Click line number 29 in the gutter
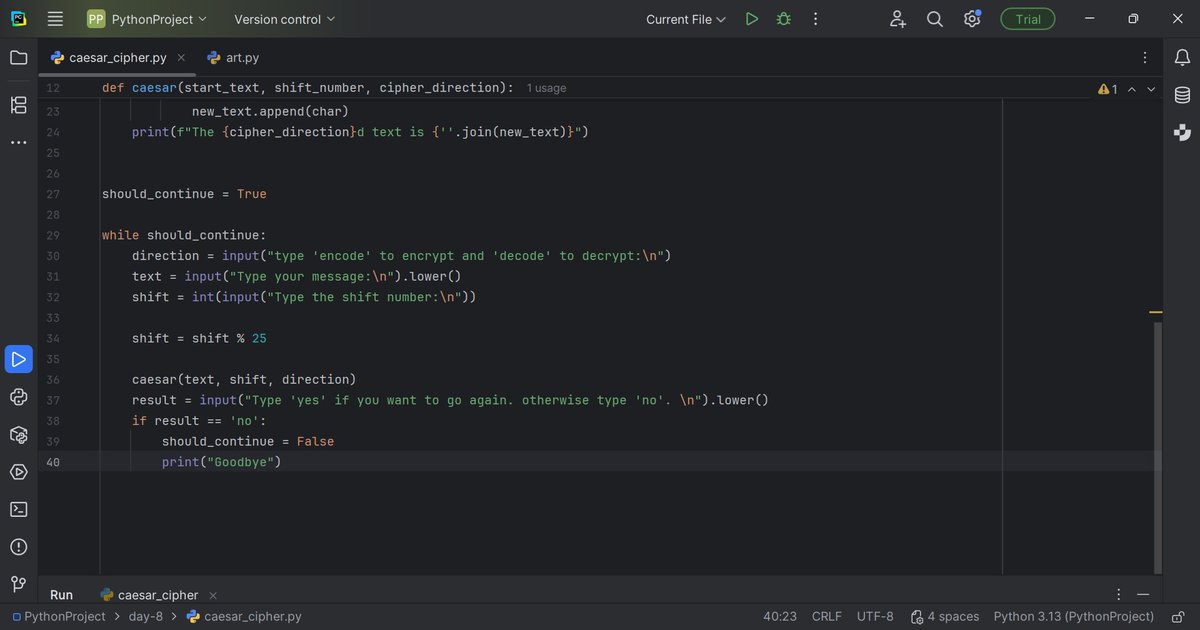 pos(53,235)
